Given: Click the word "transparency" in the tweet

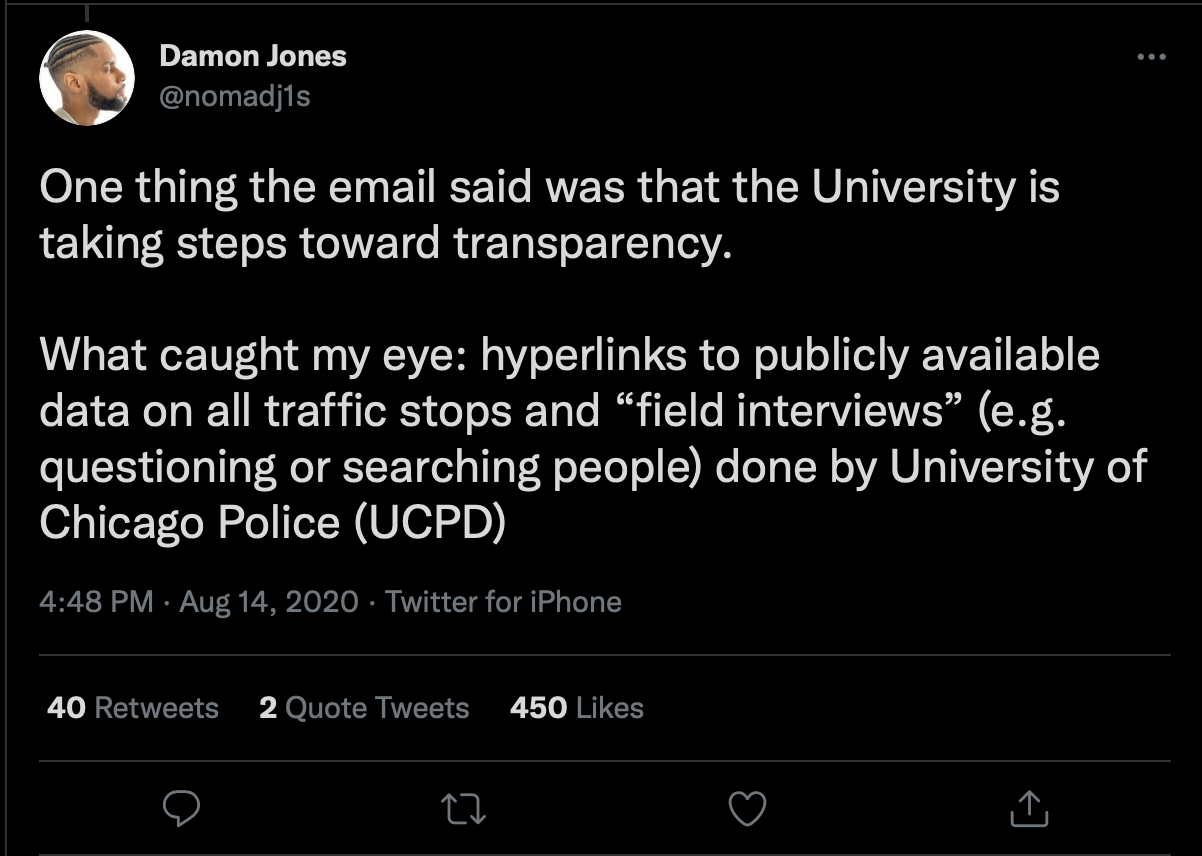Looking at the screenshot, I should (586, 245).
